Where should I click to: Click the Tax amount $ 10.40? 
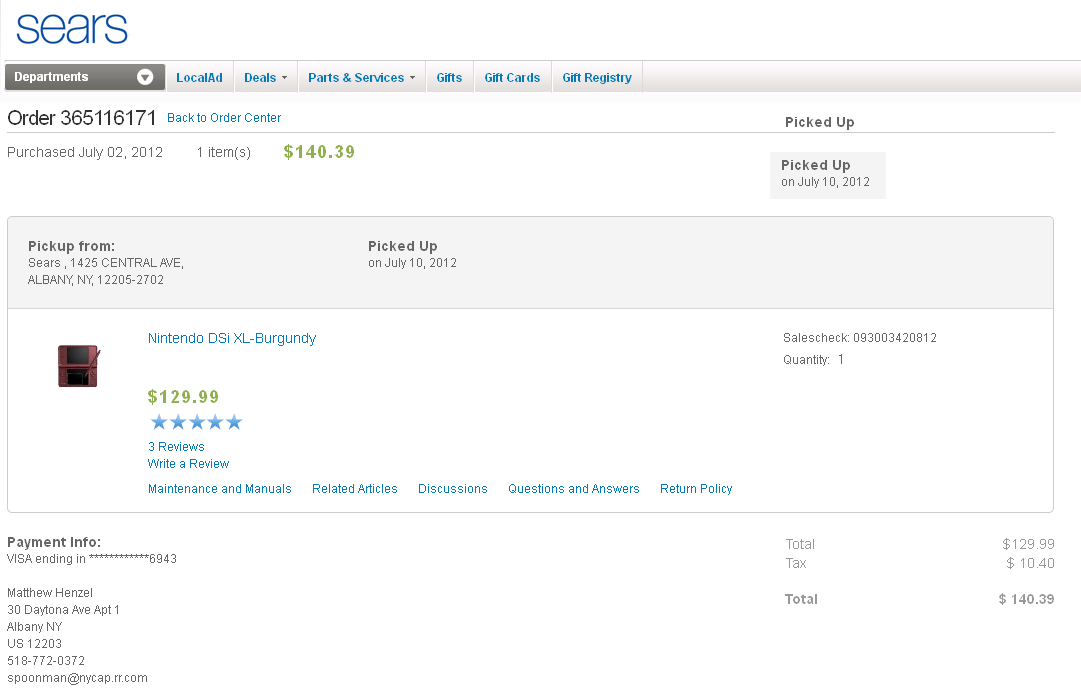1030,563
